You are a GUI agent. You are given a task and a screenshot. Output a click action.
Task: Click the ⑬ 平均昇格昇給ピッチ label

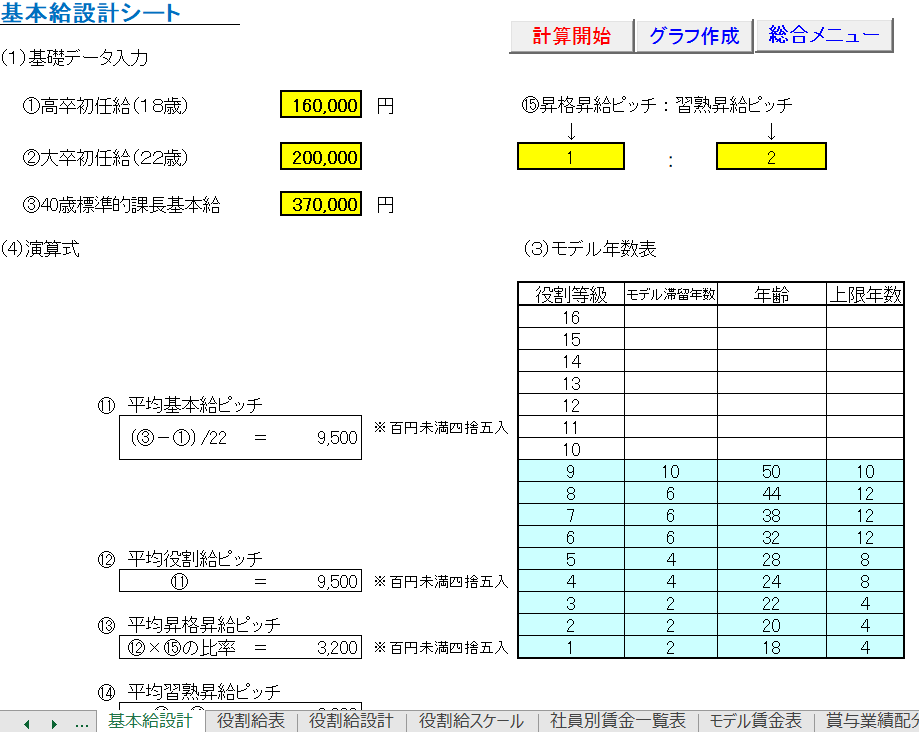[189, 625]
